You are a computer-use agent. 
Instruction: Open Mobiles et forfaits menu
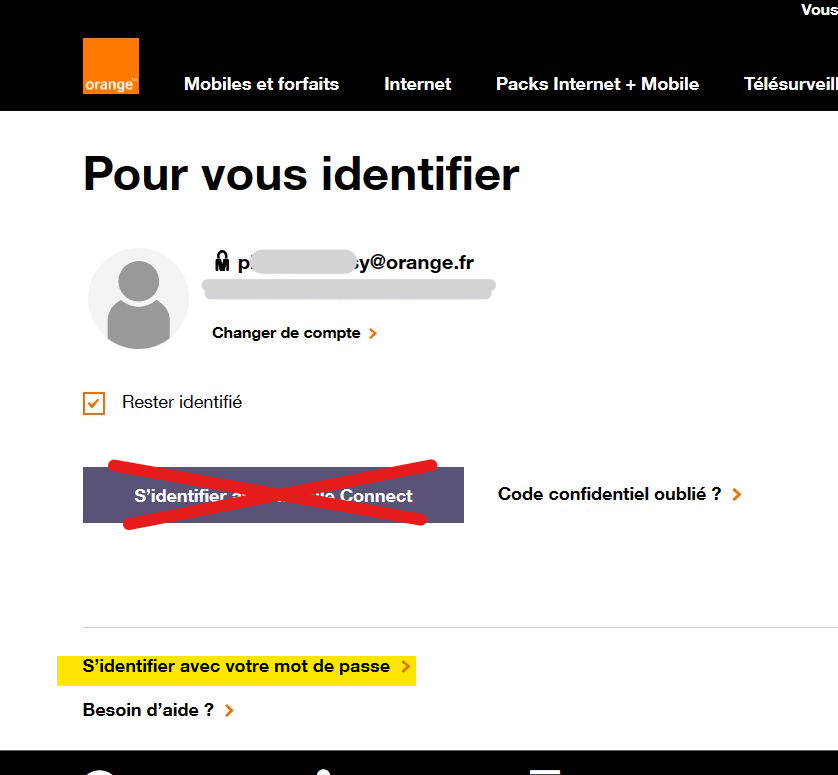click(x=261, y=84)
